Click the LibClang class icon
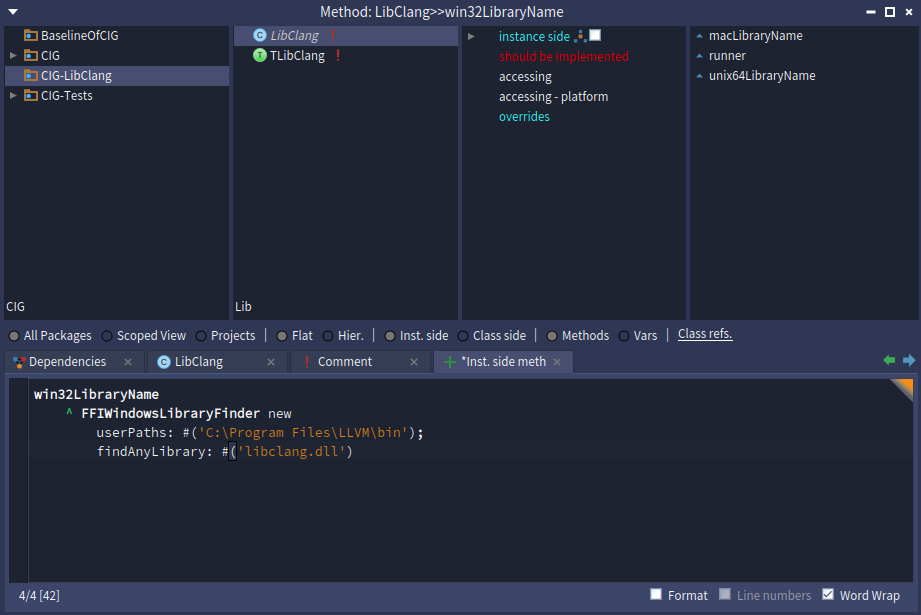This screenshot has width=921, height=615. coord(260,36)
